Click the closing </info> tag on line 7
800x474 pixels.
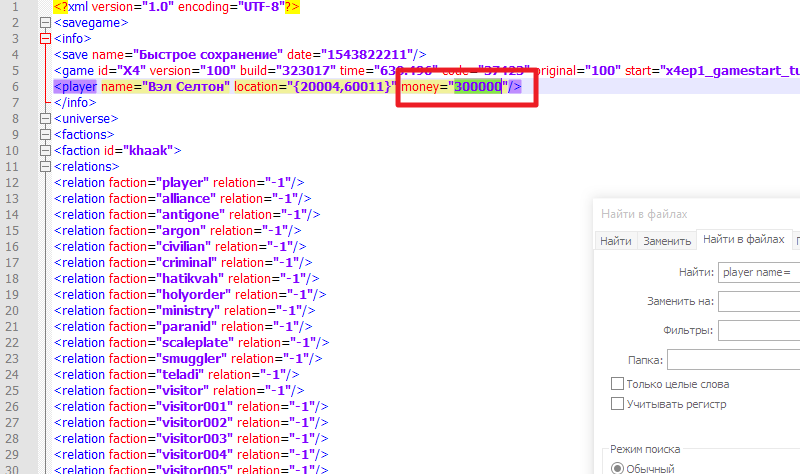point(75,103)
